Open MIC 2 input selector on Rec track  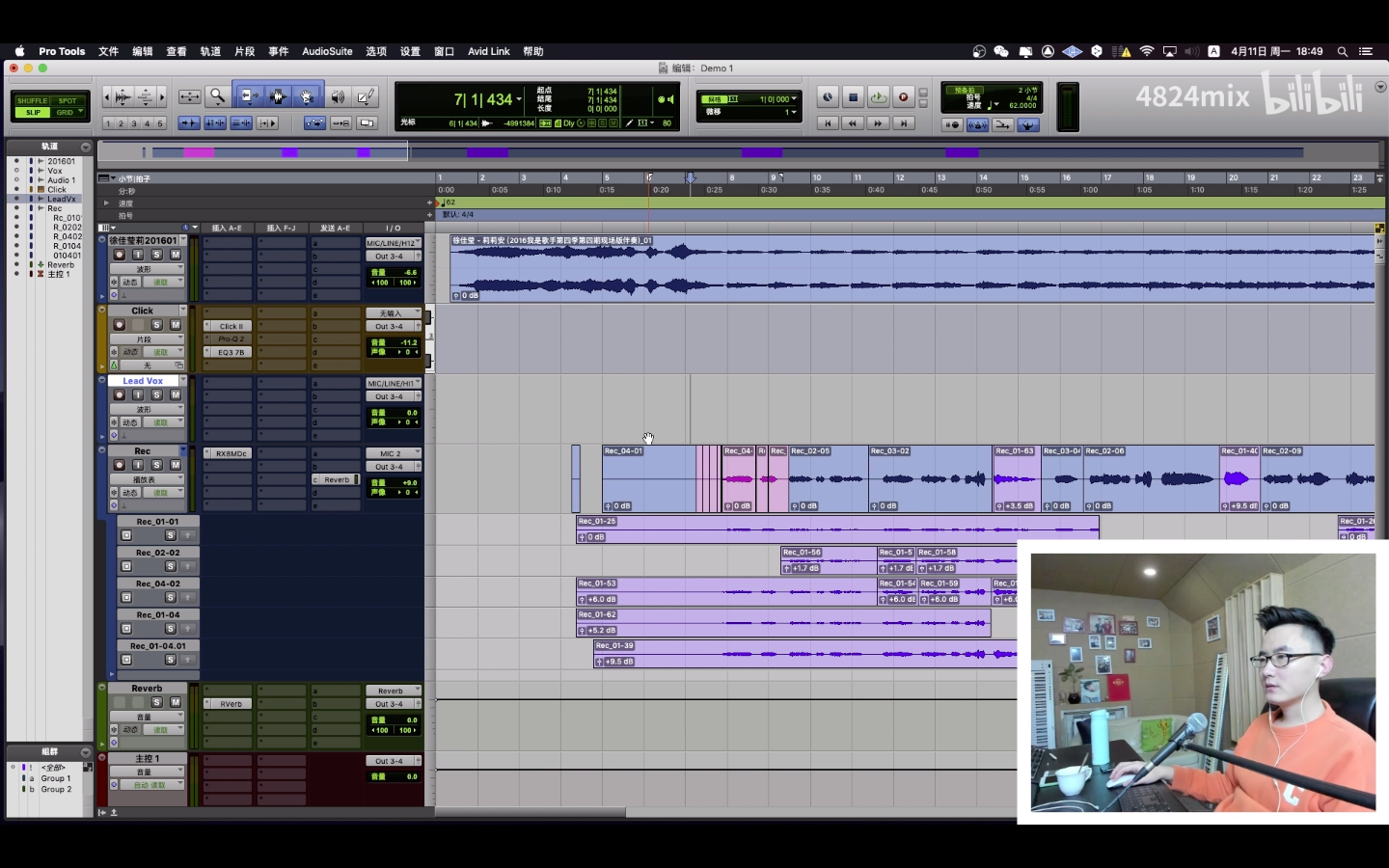coord(393,453)
